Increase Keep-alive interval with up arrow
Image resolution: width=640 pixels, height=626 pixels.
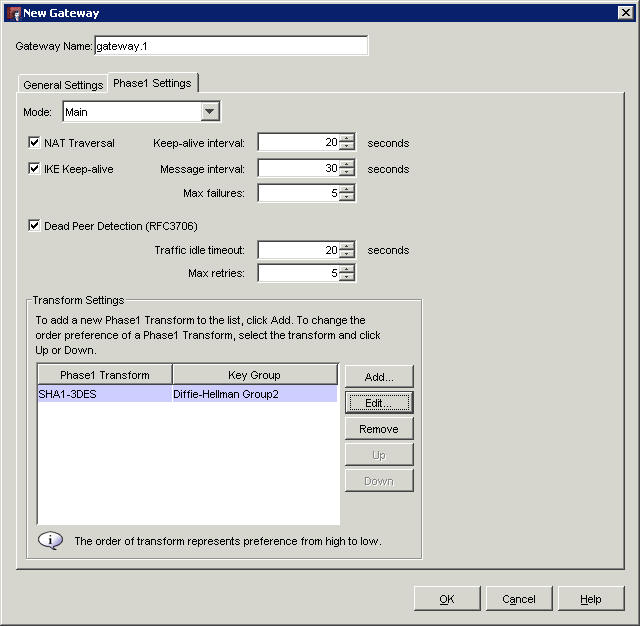click(347, 138)
